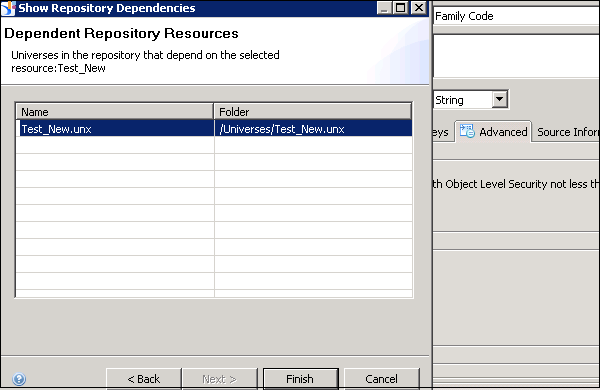Image resolution: width=600 pixels, height=390 pixels.
Task: Switch to the Advanced tab
Action: click(493, 132)
